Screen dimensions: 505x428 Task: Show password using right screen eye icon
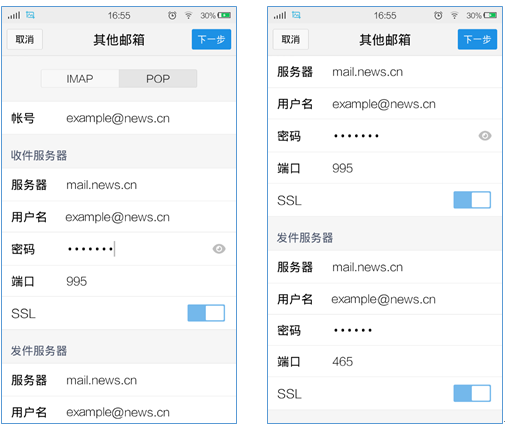tap(485, 136)
